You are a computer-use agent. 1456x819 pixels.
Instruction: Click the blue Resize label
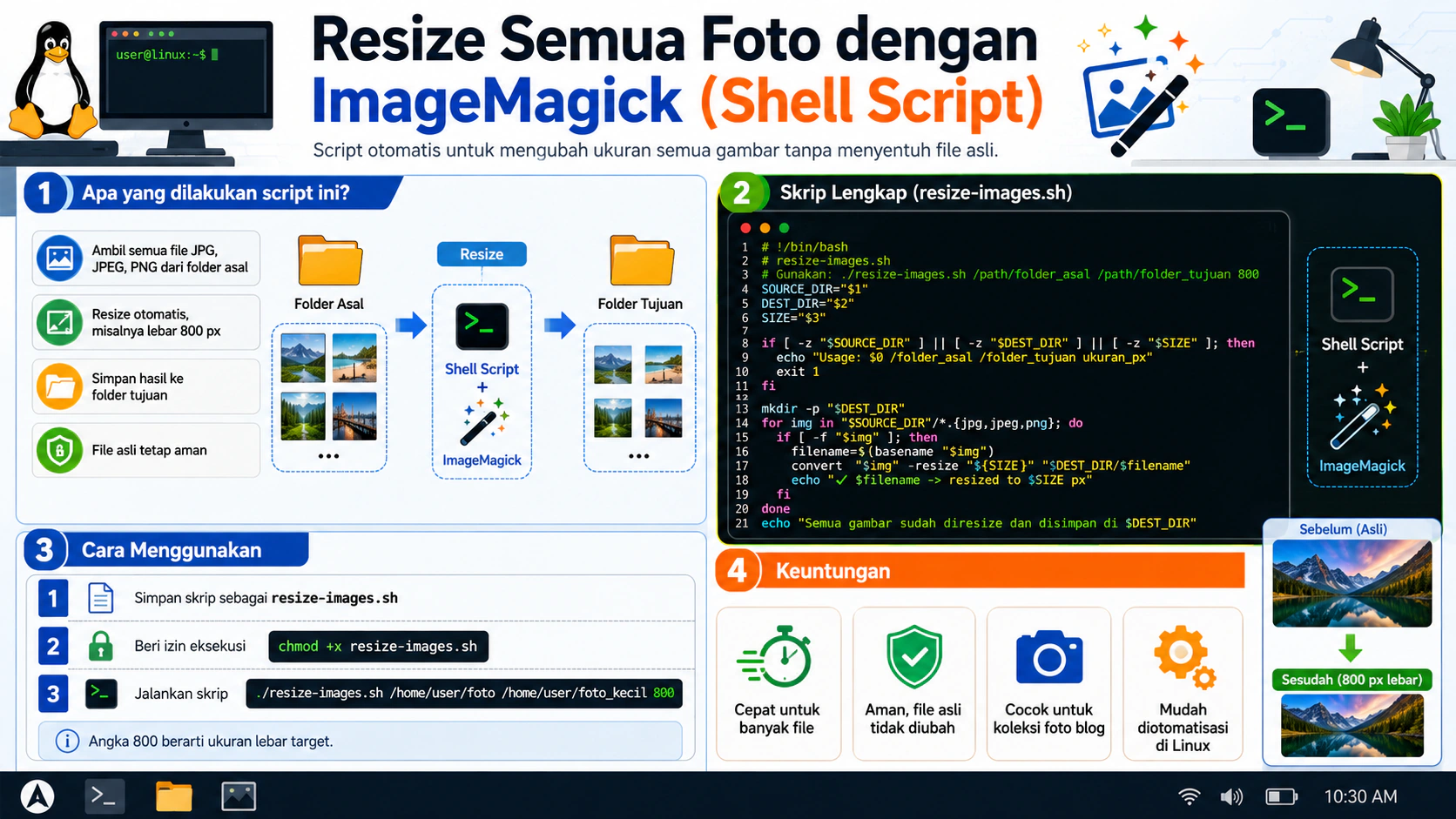[x=482, y=254]
